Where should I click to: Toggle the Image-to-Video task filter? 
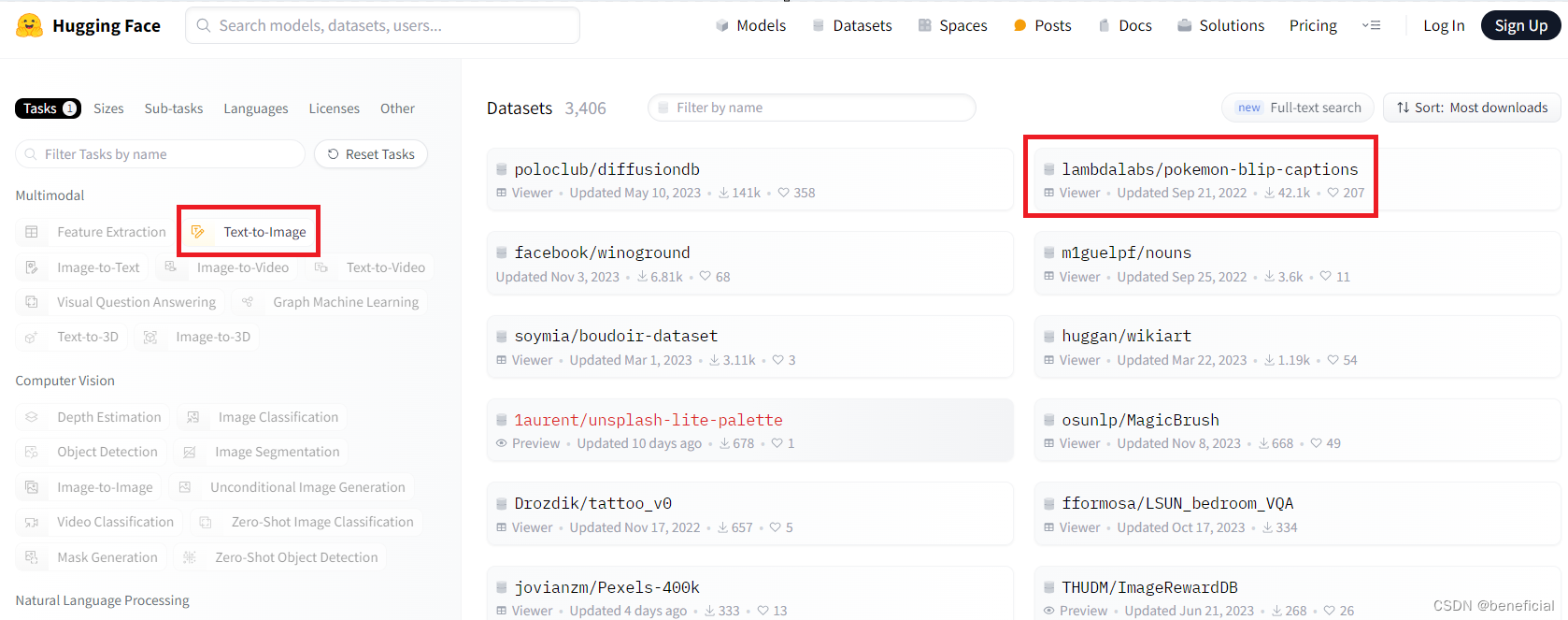coord(226,267)
